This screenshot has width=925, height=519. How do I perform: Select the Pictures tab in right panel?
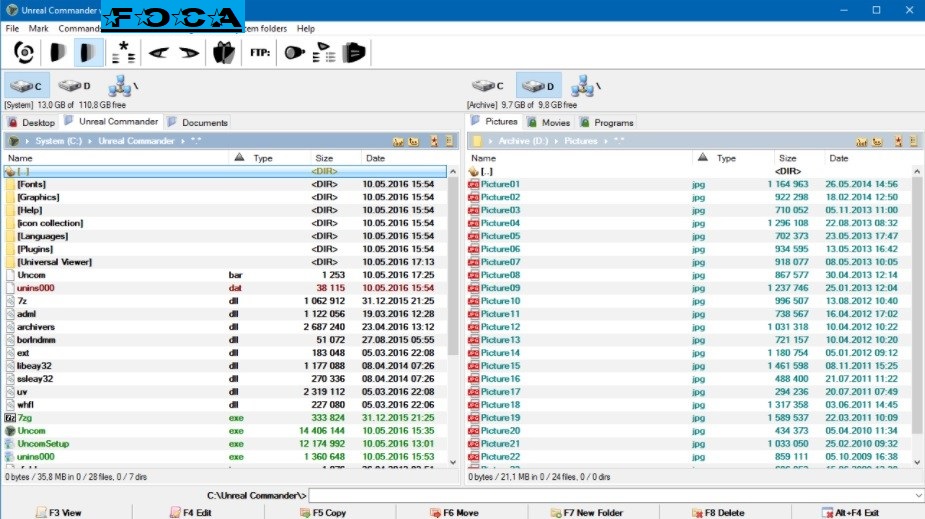click(x=494, y=121)
